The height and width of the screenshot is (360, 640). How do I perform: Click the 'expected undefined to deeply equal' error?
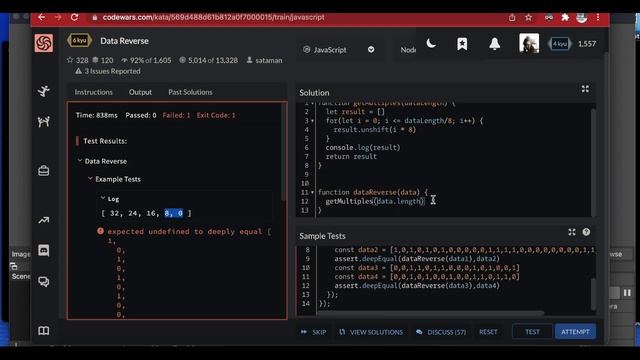(189, 231)
